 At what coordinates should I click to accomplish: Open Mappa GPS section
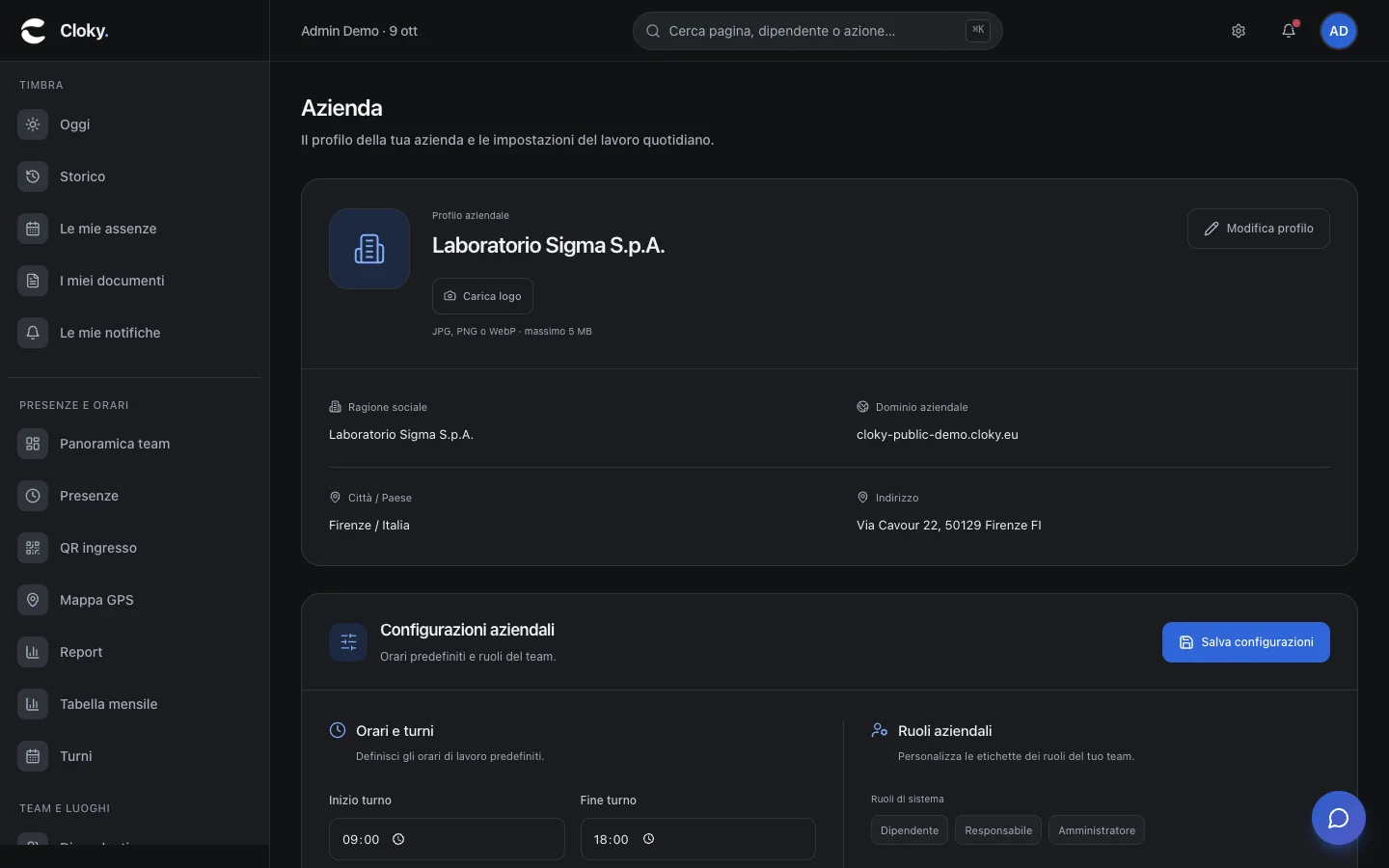134,600
